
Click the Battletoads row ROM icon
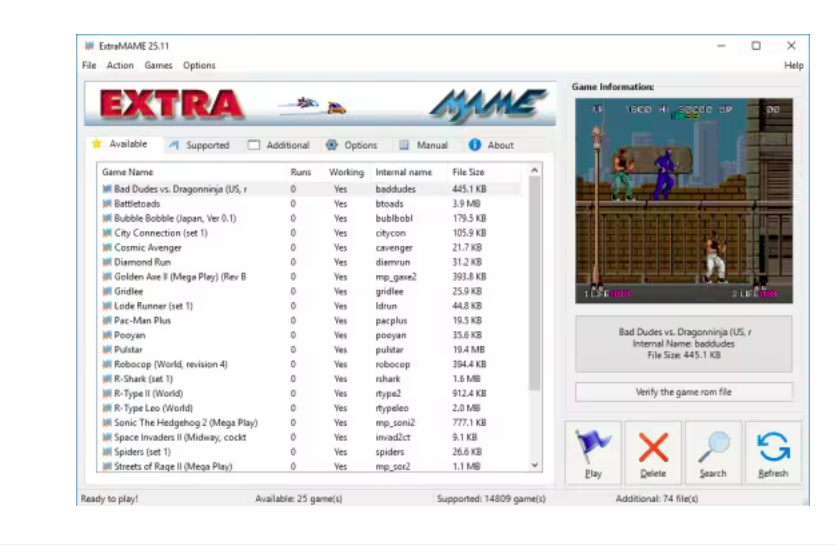(x=107, y=204)
